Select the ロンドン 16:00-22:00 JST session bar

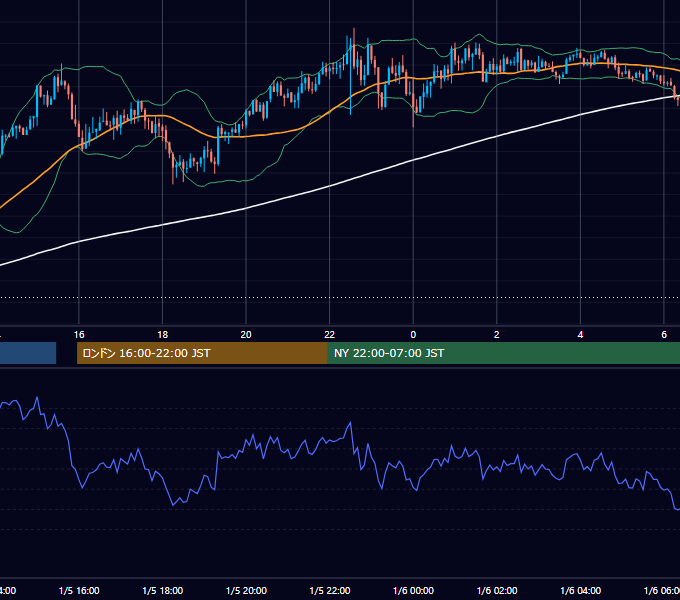click(x=202, y=353)
